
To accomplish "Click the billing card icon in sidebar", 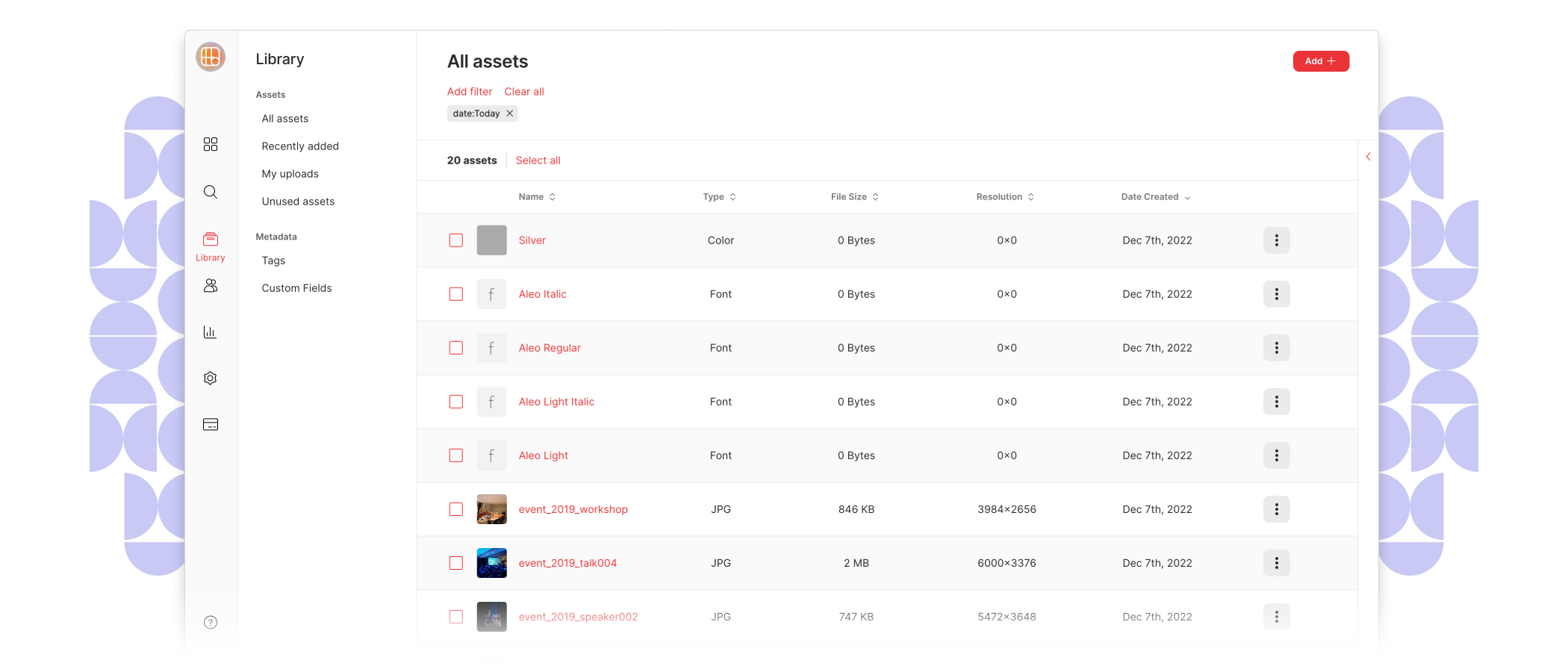I will tap(210, 424).
